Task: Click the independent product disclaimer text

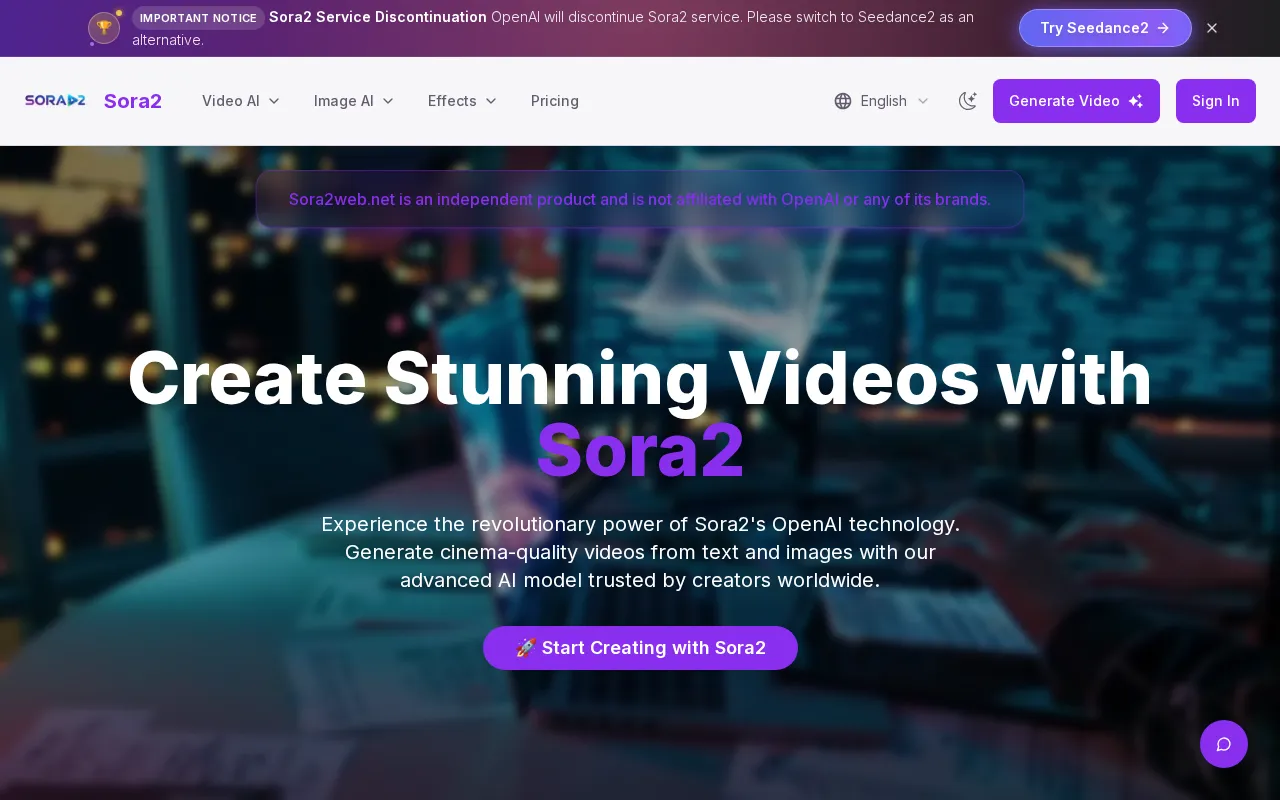Action: [x=640, y=199]
